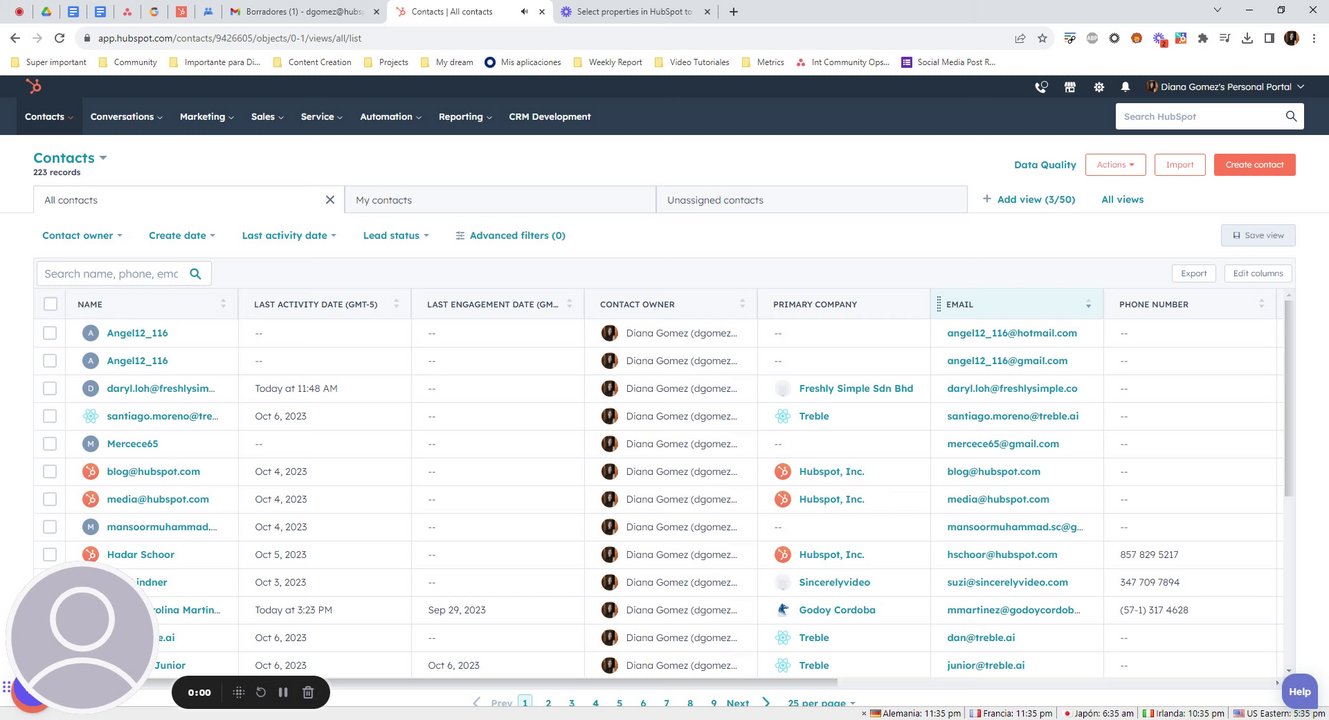The image size is (1329, 720).
Task: Restart the screen recording
Action: pos(261,692)
